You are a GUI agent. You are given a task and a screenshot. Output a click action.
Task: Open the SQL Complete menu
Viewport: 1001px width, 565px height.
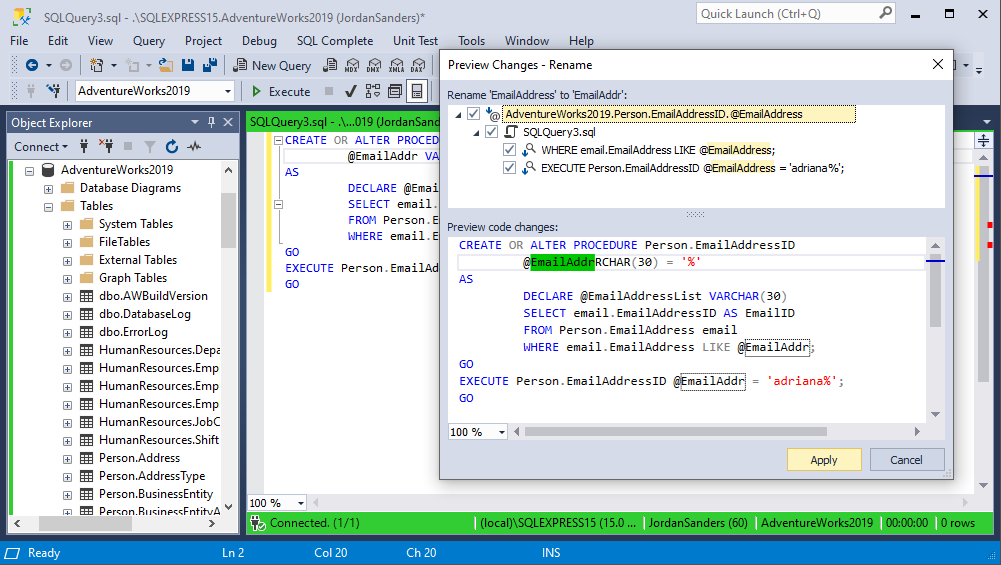(335, 40)
